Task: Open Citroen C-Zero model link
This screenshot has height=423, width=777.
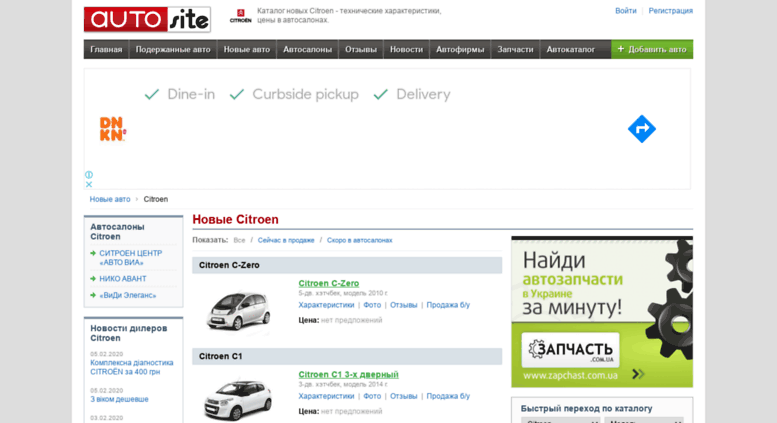Action: pyautogui.click(x=329, y=283)
